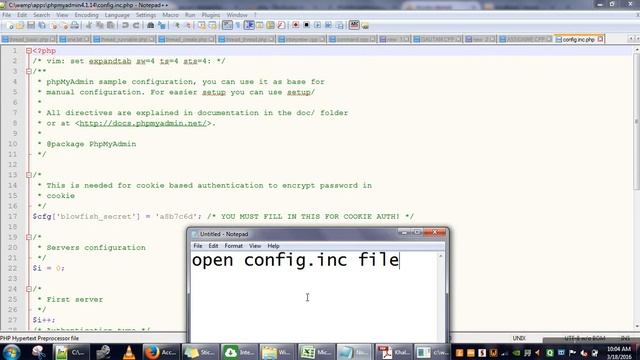Click the ABC spell check icon

(354, 25)
